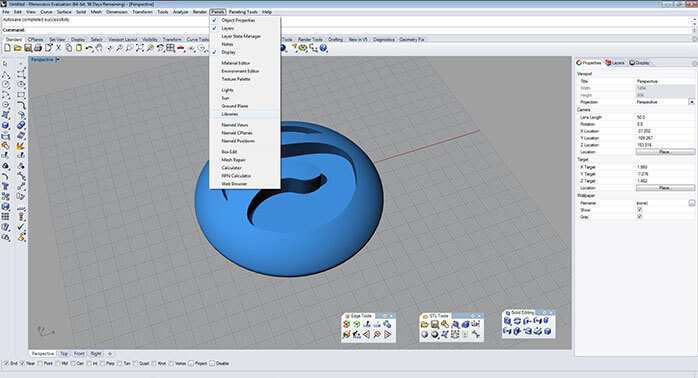Click the Print icon in Standard toolbar
This screenshot has width=698, height=378.
pos(38,48)
